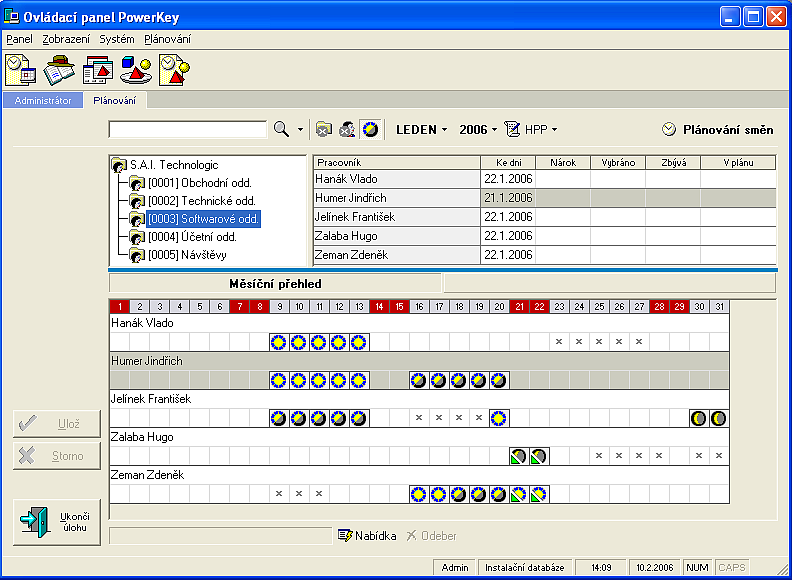This screenshot has width=792, height=580.
Task: Click day 1 in the month header
Action: pos(120,307)
